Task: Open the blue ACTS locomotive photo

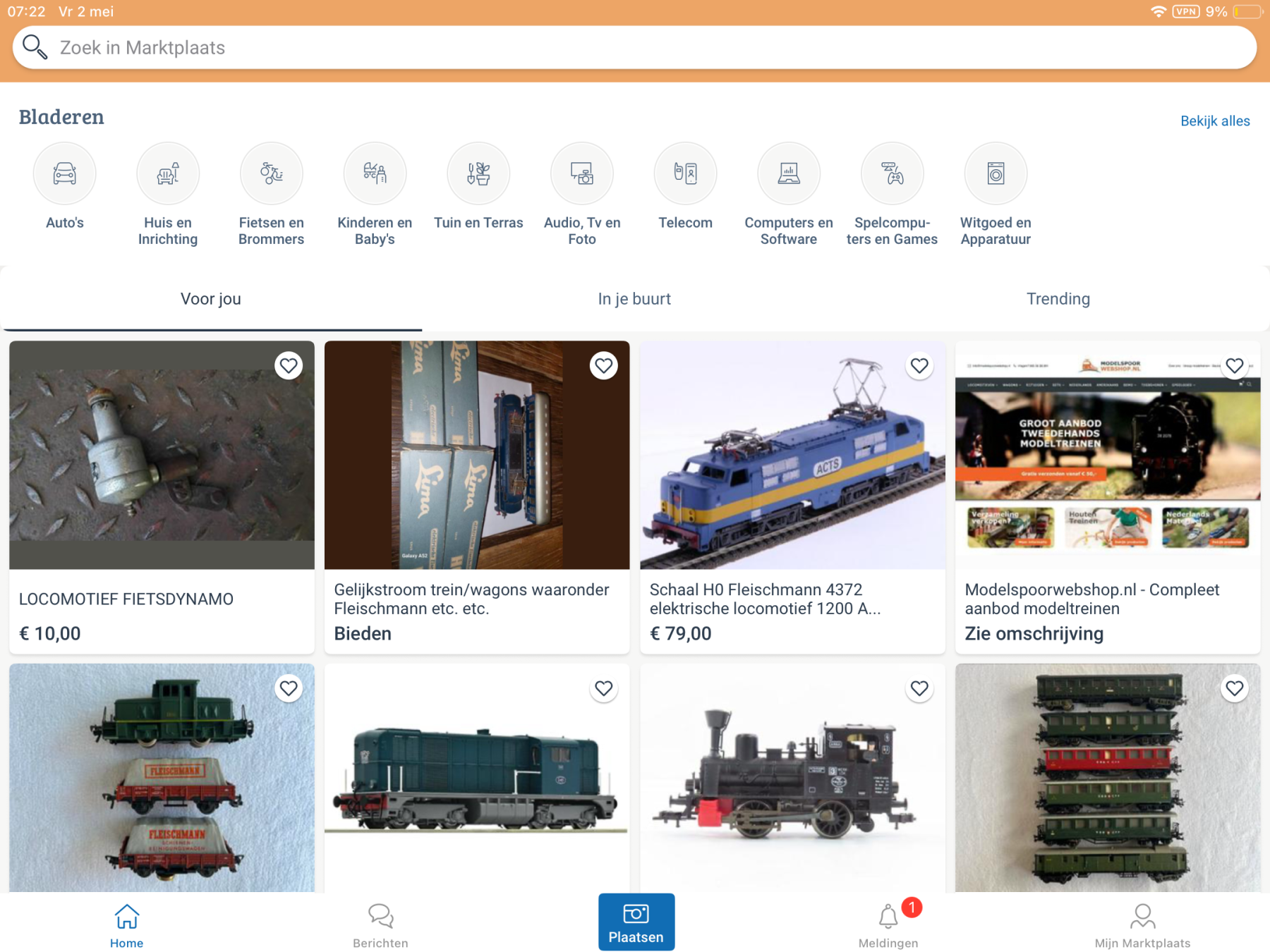Action: pos(792,455)
